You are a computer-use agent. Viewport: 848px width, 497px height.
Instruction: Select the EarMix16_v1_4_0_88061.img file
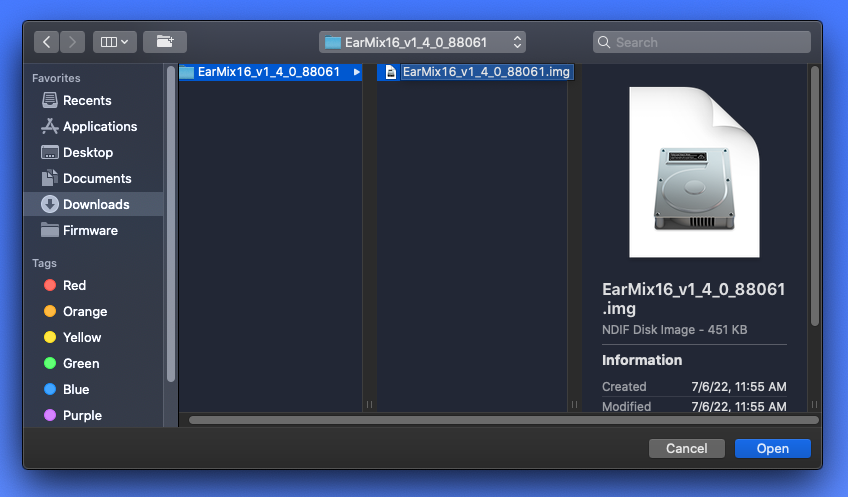[x=476, y=72]
